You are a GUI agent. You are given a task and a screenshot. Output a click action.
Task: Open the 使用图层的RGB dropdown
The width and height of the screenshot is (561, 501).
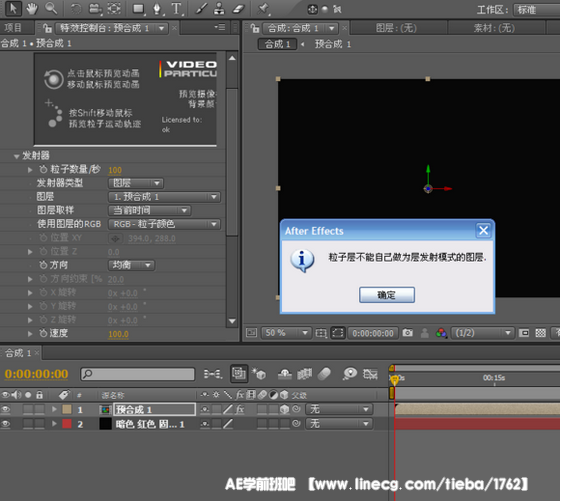click(x=164, y=224)
